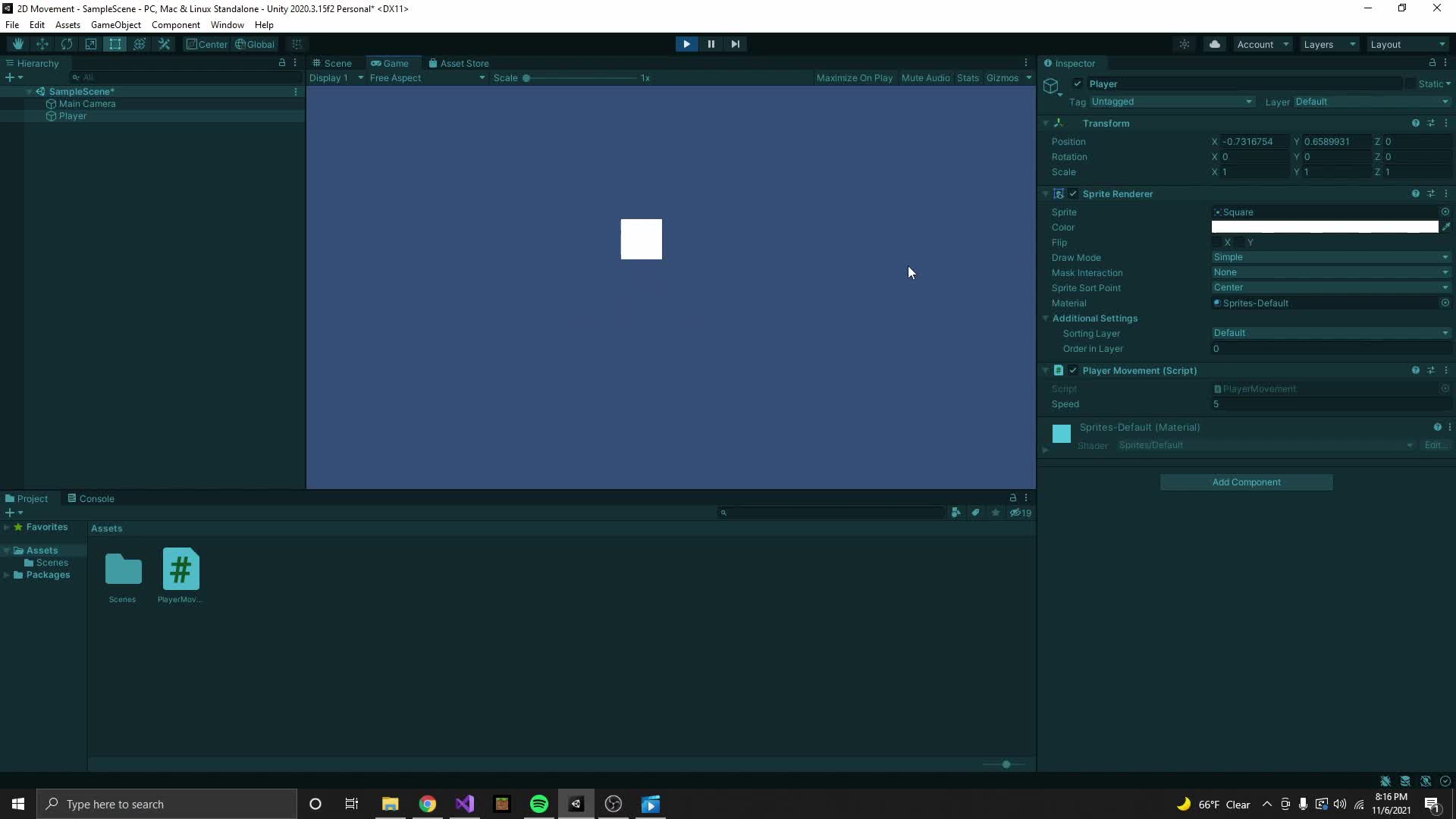Screen dimensions: 1456x819
Task: Toggle the Player GameObject active checkbox
Action: point(1077,83)
